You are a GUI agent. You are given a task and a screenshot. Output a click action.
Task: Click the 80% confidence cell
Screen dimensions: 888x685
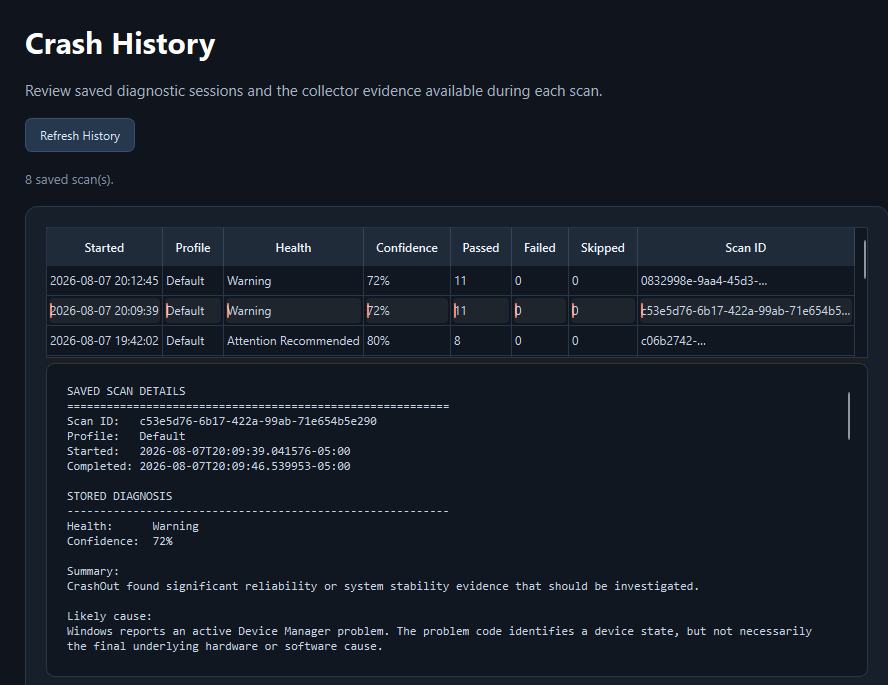pyautogui.click(x=407, y=341)
